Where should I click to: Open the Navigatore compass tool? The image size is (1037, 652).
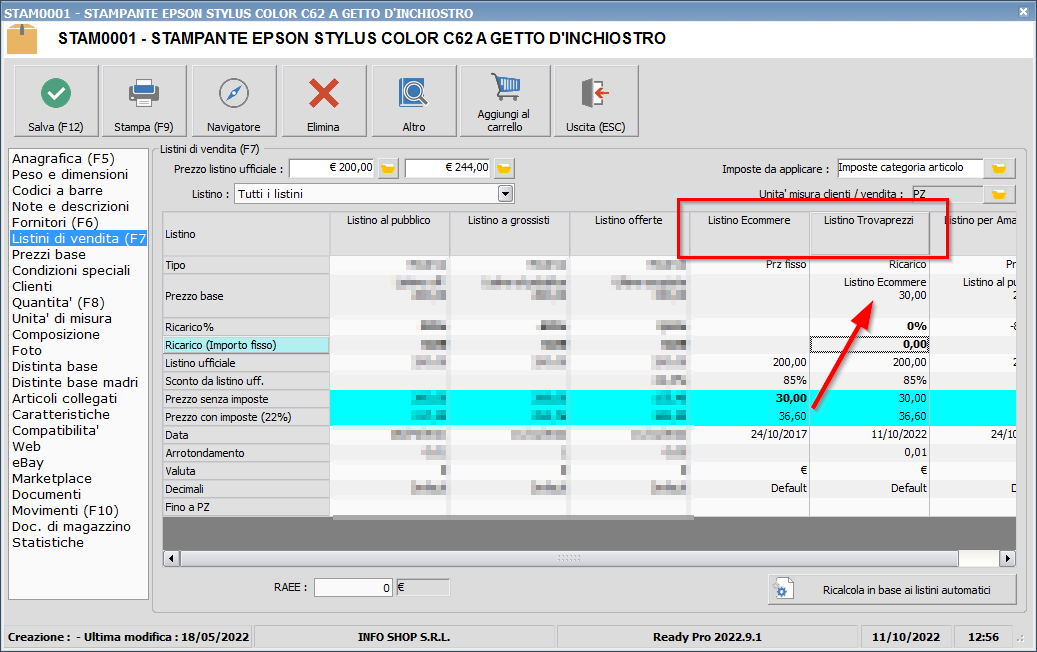(x=233, y=101)
